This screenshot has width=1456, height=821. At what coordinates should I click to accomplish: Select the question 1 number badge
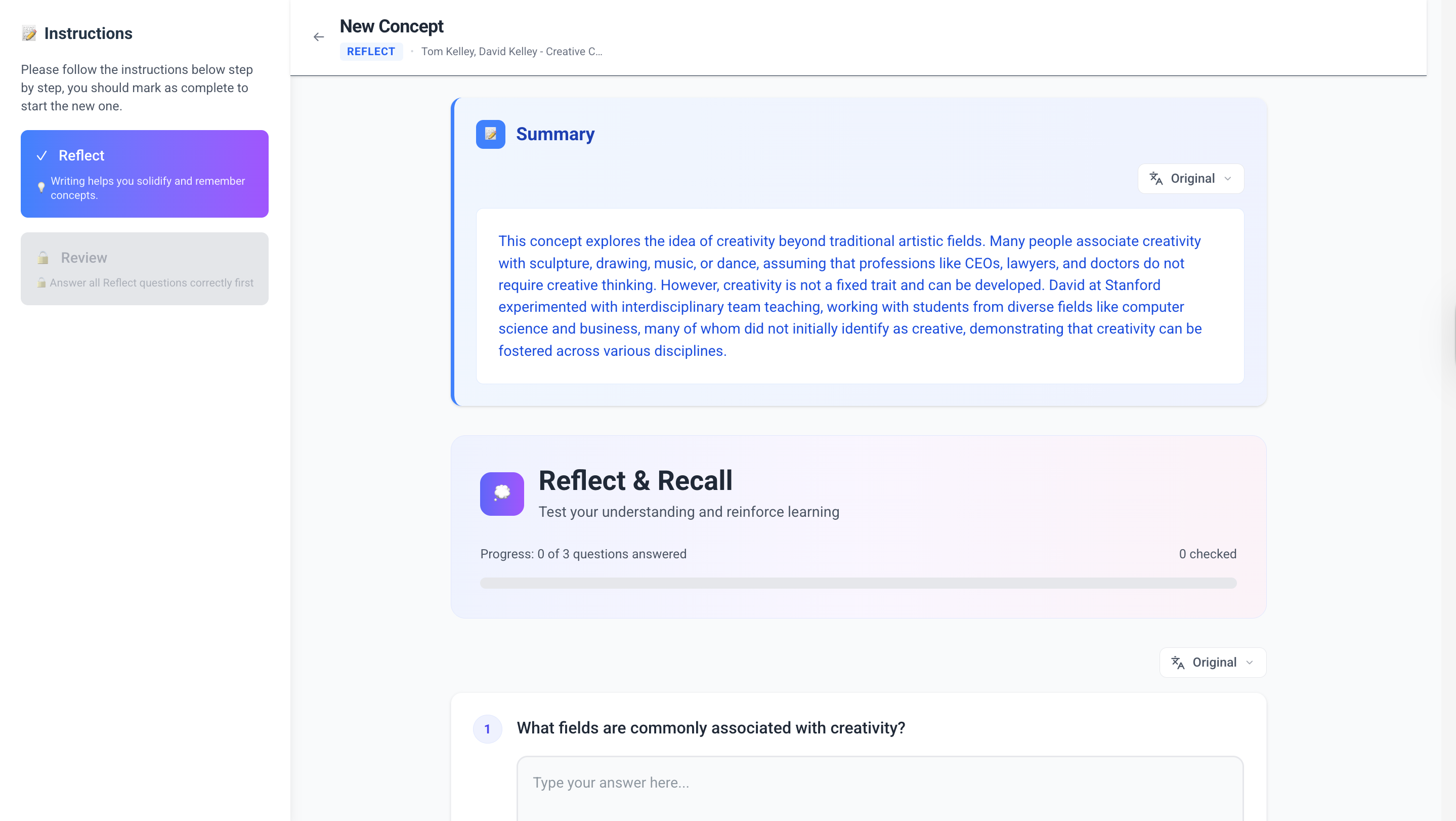coord(487,729)
